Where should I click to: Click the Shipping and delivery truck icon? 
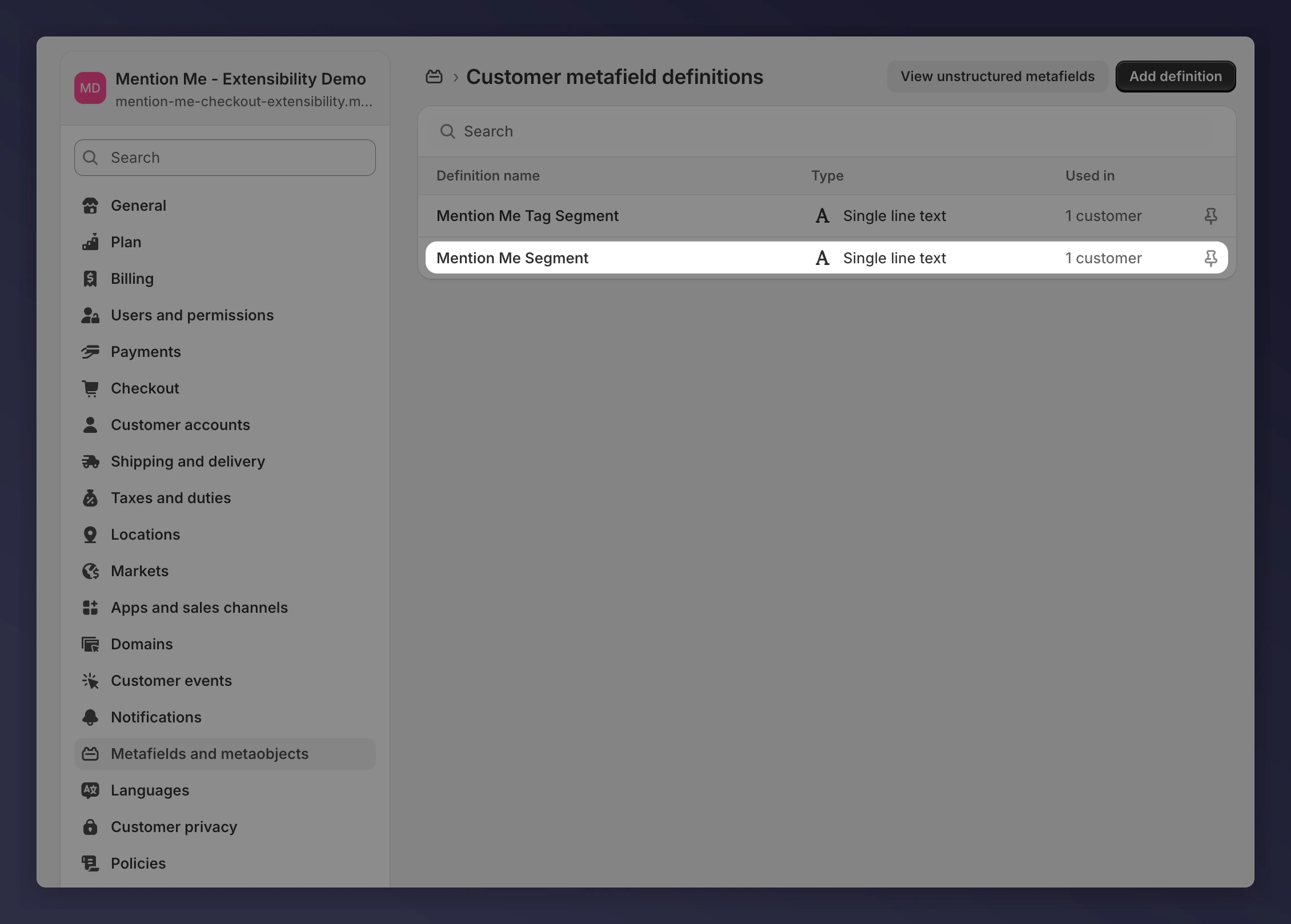[90, 461]
